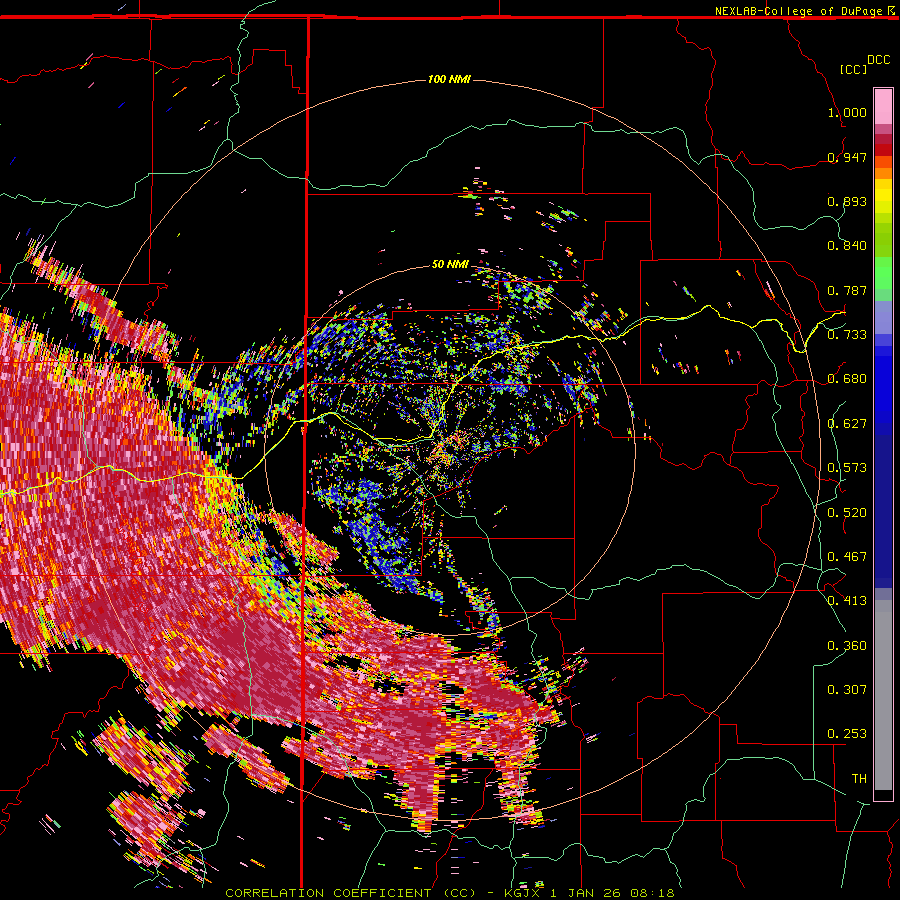The height and width of the screenshot is (900, 900).
Task: Select the 0.680 scale value
Action: pyautogui.click(x=847, y=379)
